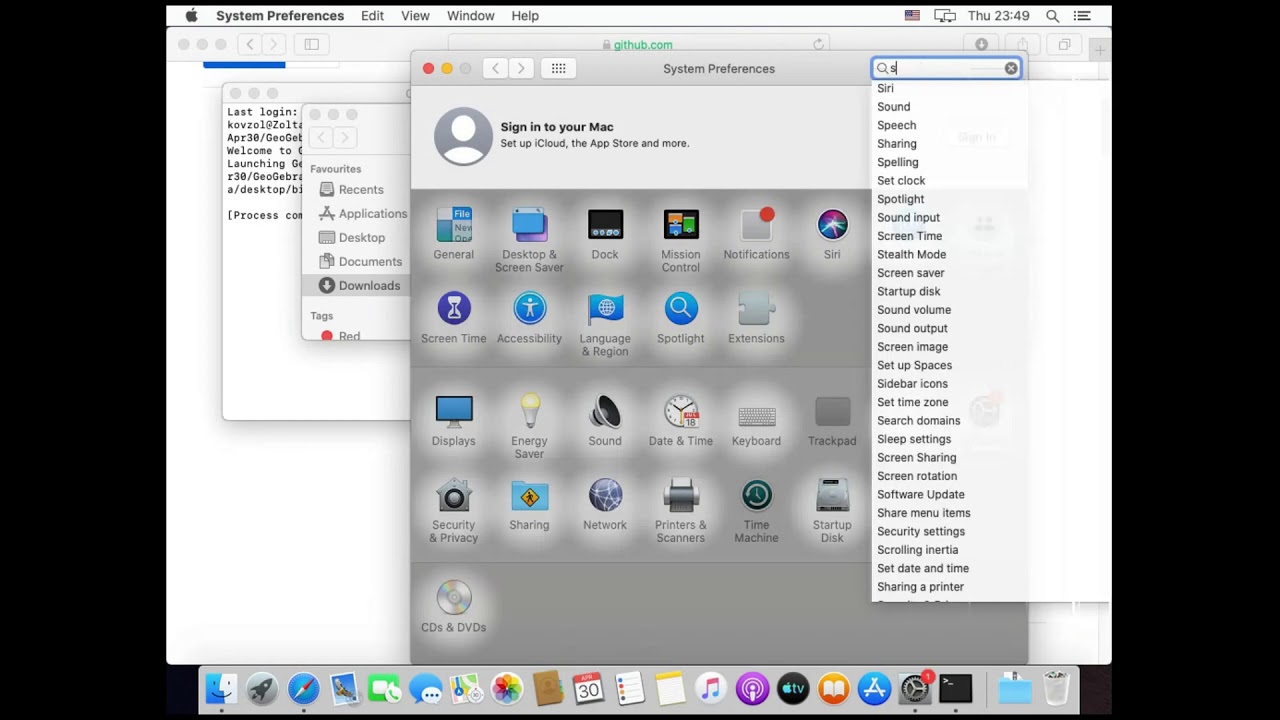The width and height of the screenshot is (1280, 720).
Task: Go forward in System Preferences
Action: tap(521, 68)
